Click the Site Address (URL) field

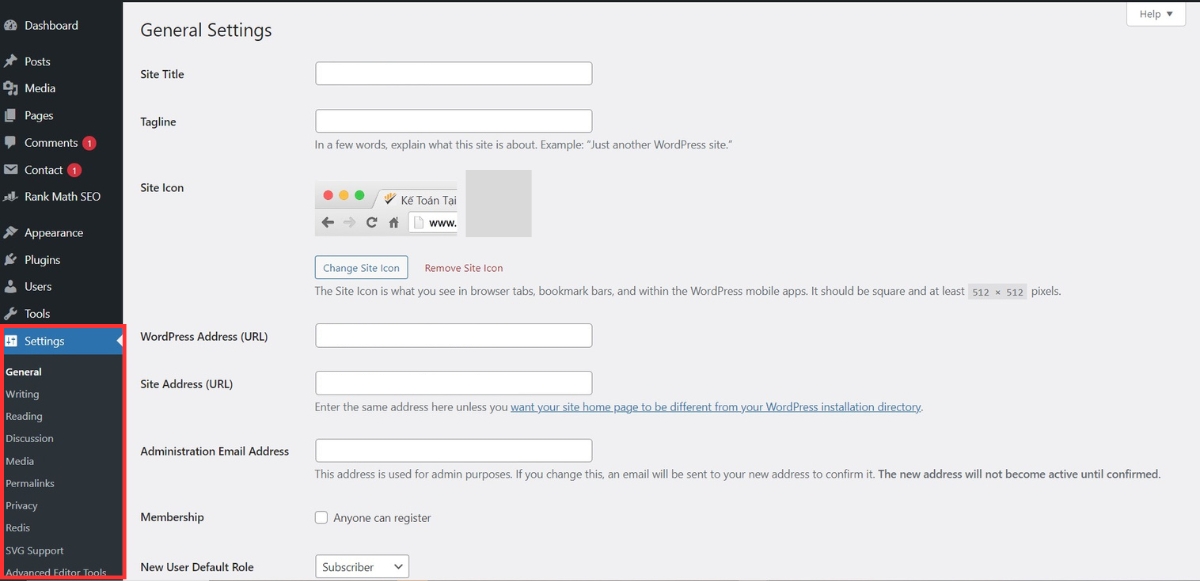pos(454,383)
